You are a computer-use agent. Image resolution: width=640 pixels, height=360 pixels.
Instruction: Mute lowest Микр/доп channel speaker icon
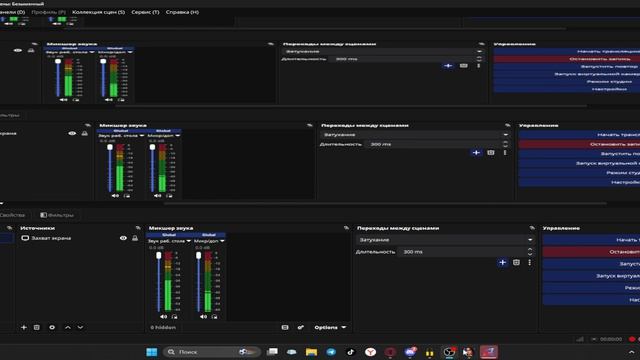tap(203, 317)
